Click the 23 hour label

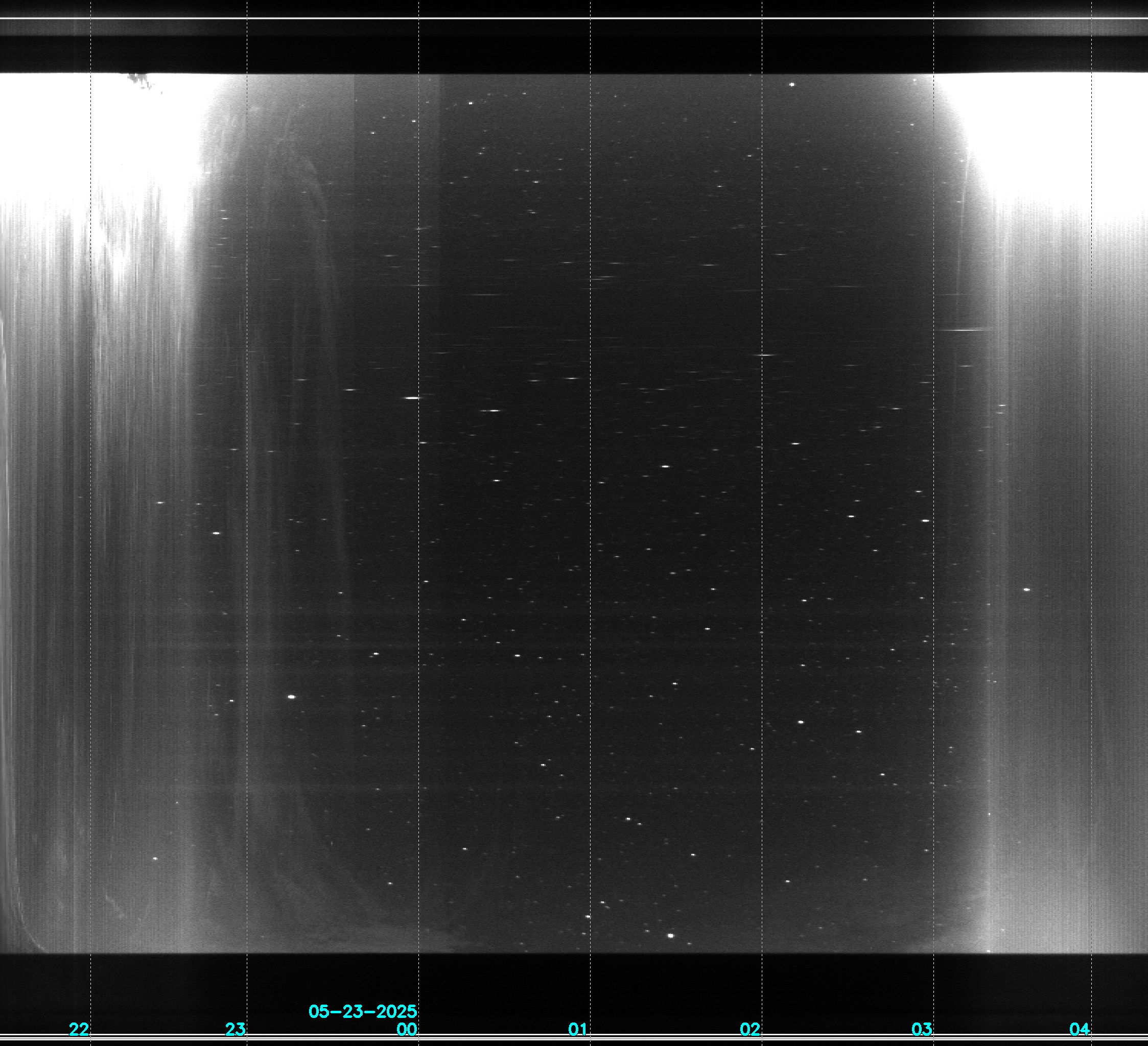click(x=235, y=1029)
